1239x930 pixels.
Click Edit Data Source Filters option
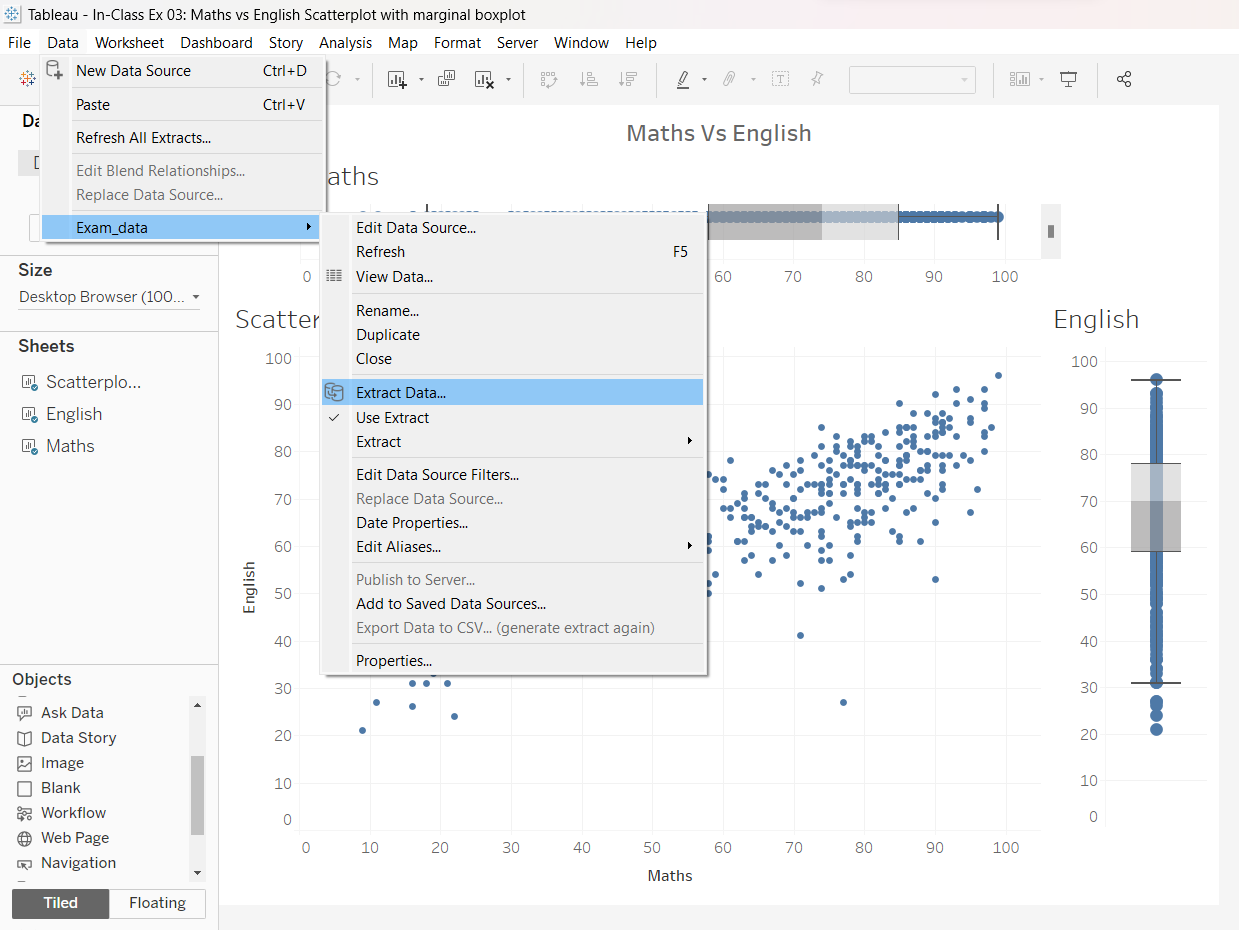pyautogui.click(x=437, y=475)
